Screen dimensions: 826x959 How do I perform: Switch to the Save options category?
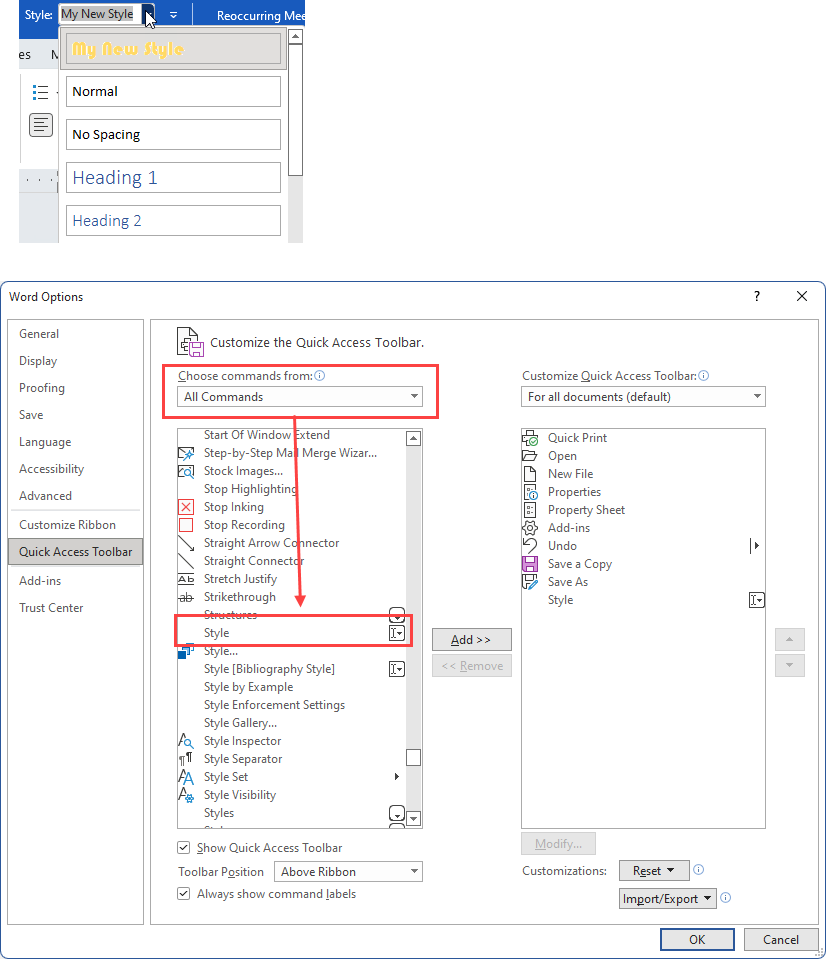pos(31,415)
